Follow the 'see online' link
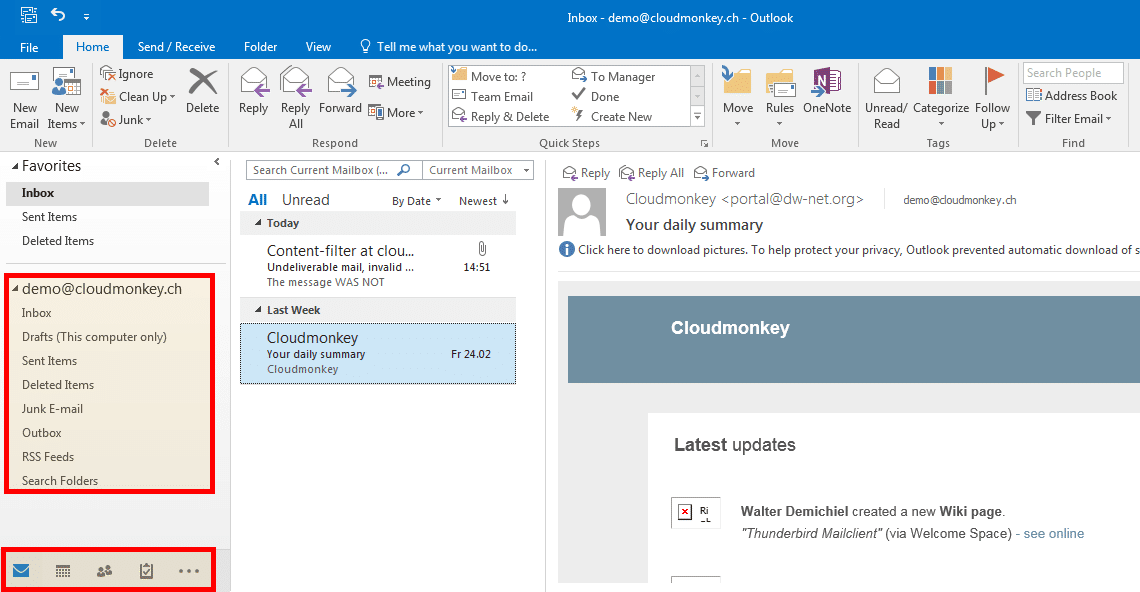Image resolution: width=1140 pixels, height=592 pixels. coord(1053,534)
